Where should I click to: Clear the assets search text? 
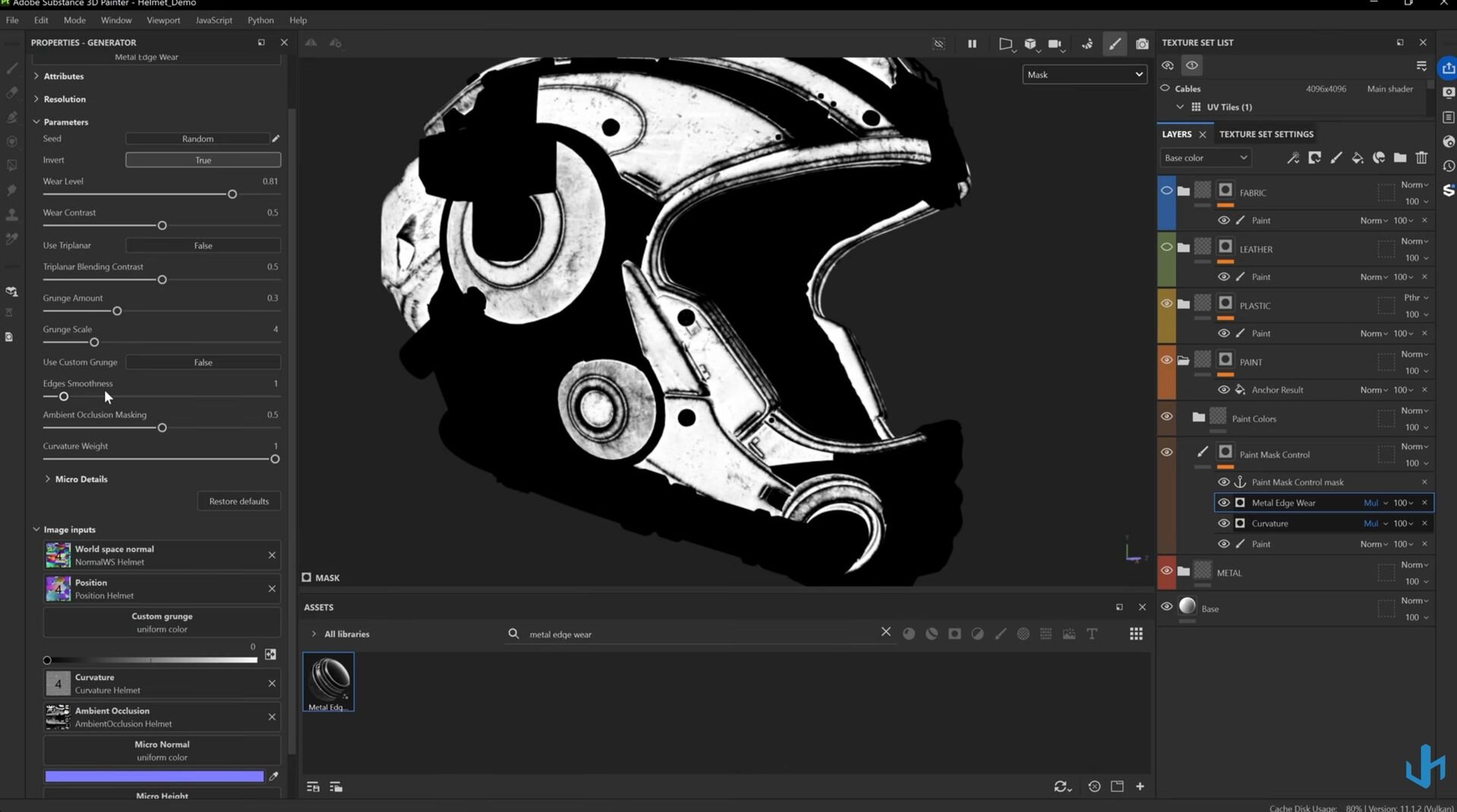(886, 632)
